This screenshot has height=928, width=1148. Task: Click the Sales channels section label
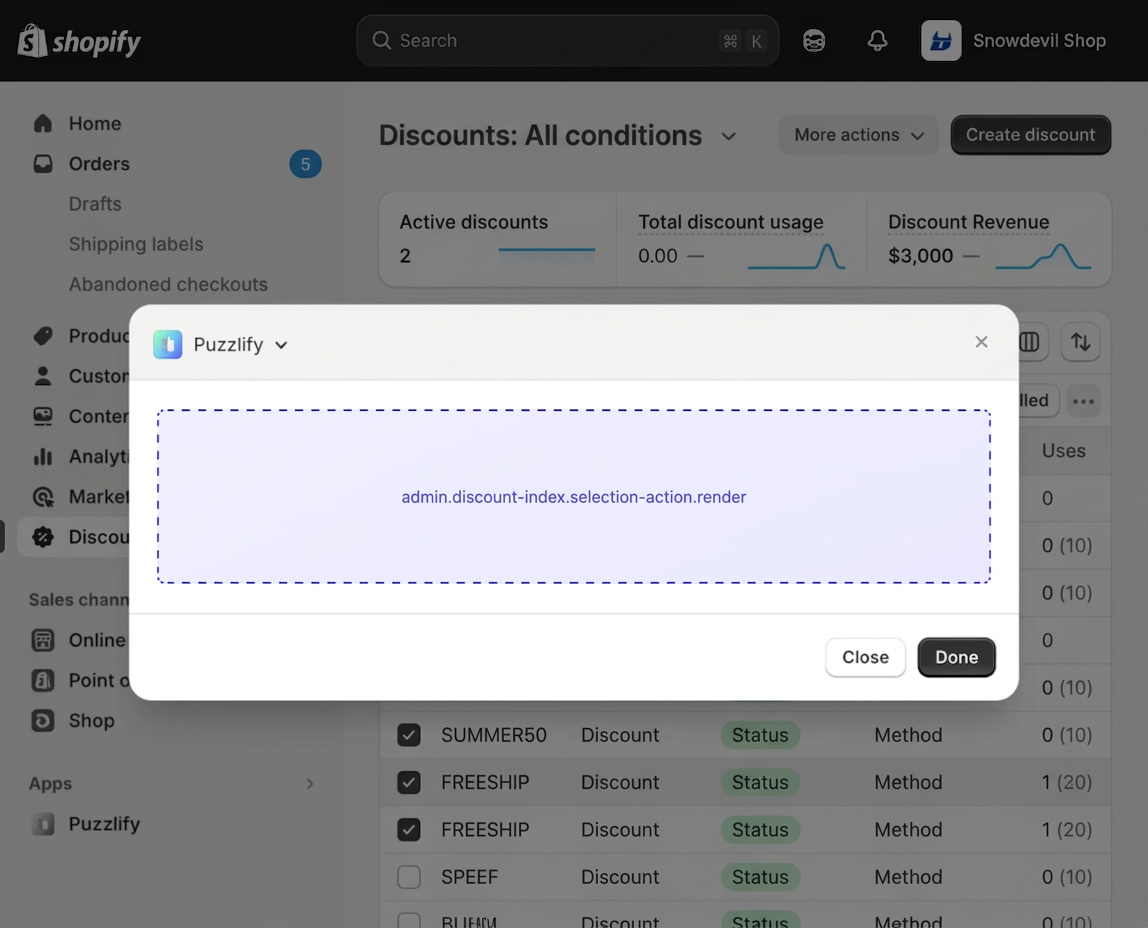pyautogui.click(x=79, y=599)
